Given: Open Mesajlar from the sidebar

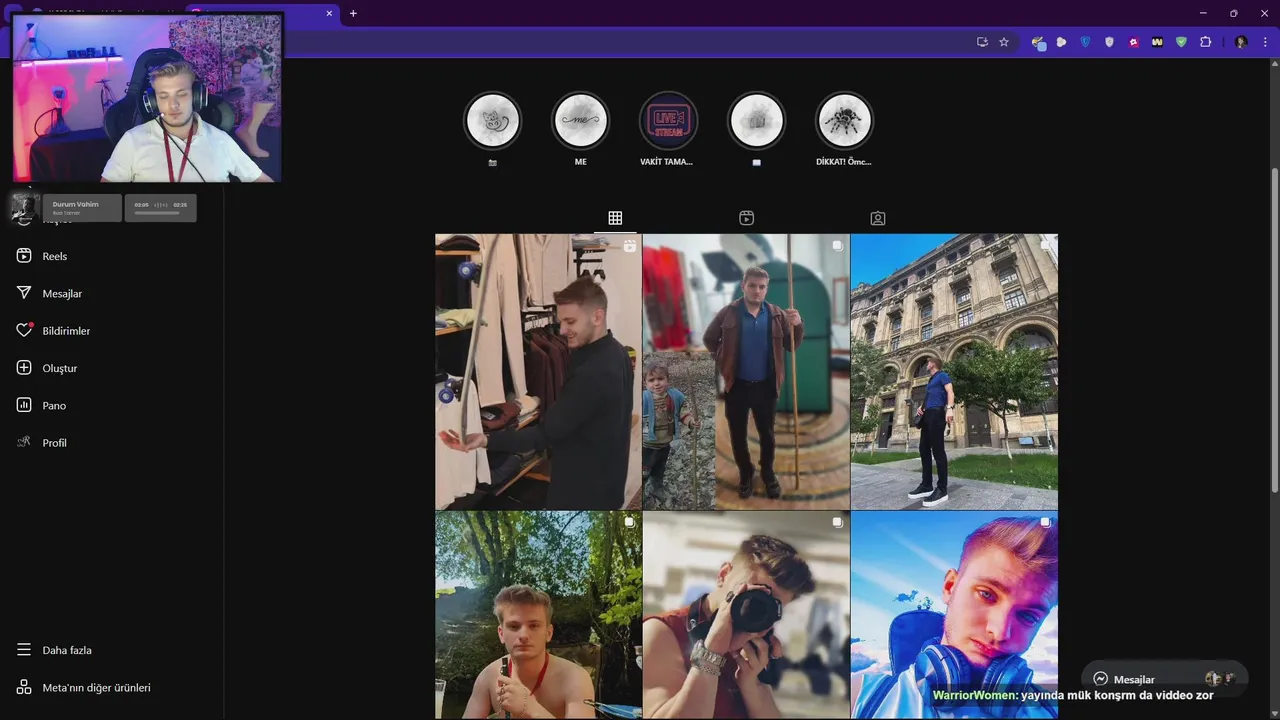Looking at the screenshot, I should pyautogui.click(x=49, y=293).
